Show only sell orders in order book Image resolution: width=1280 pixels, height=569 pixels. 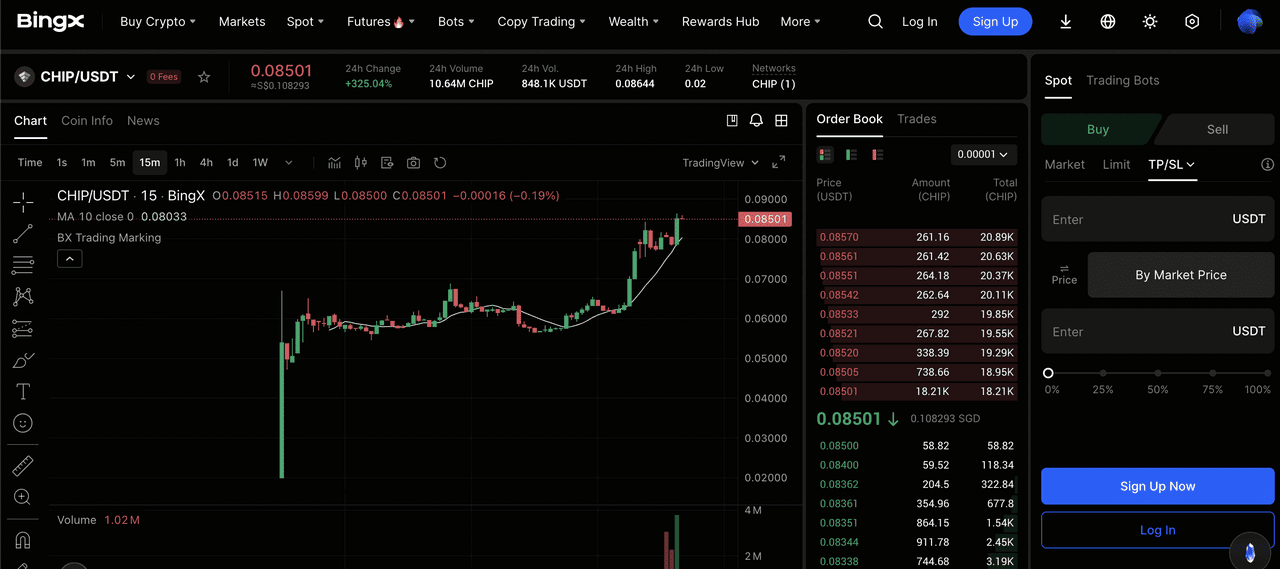pyautogui.click(x=877, y=155)
